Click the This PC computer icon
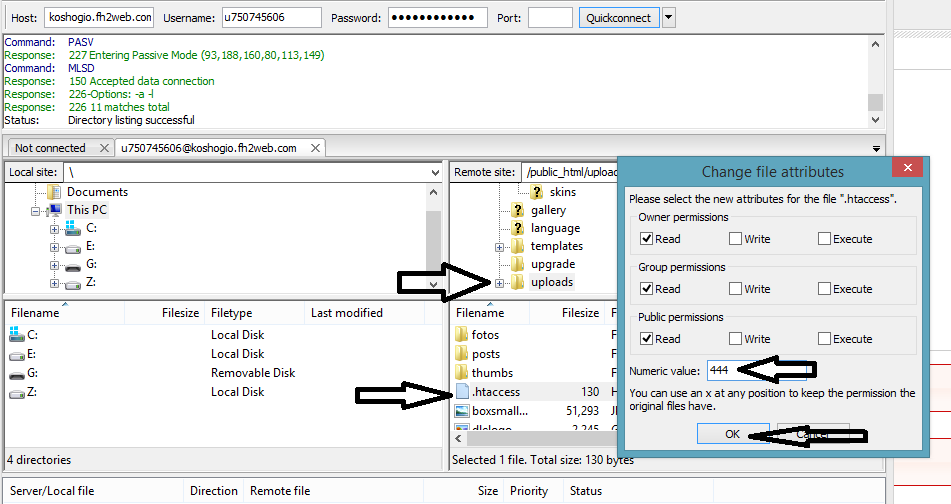The width and height of the screenshot is (951, 504). click(x=55, y=210)
